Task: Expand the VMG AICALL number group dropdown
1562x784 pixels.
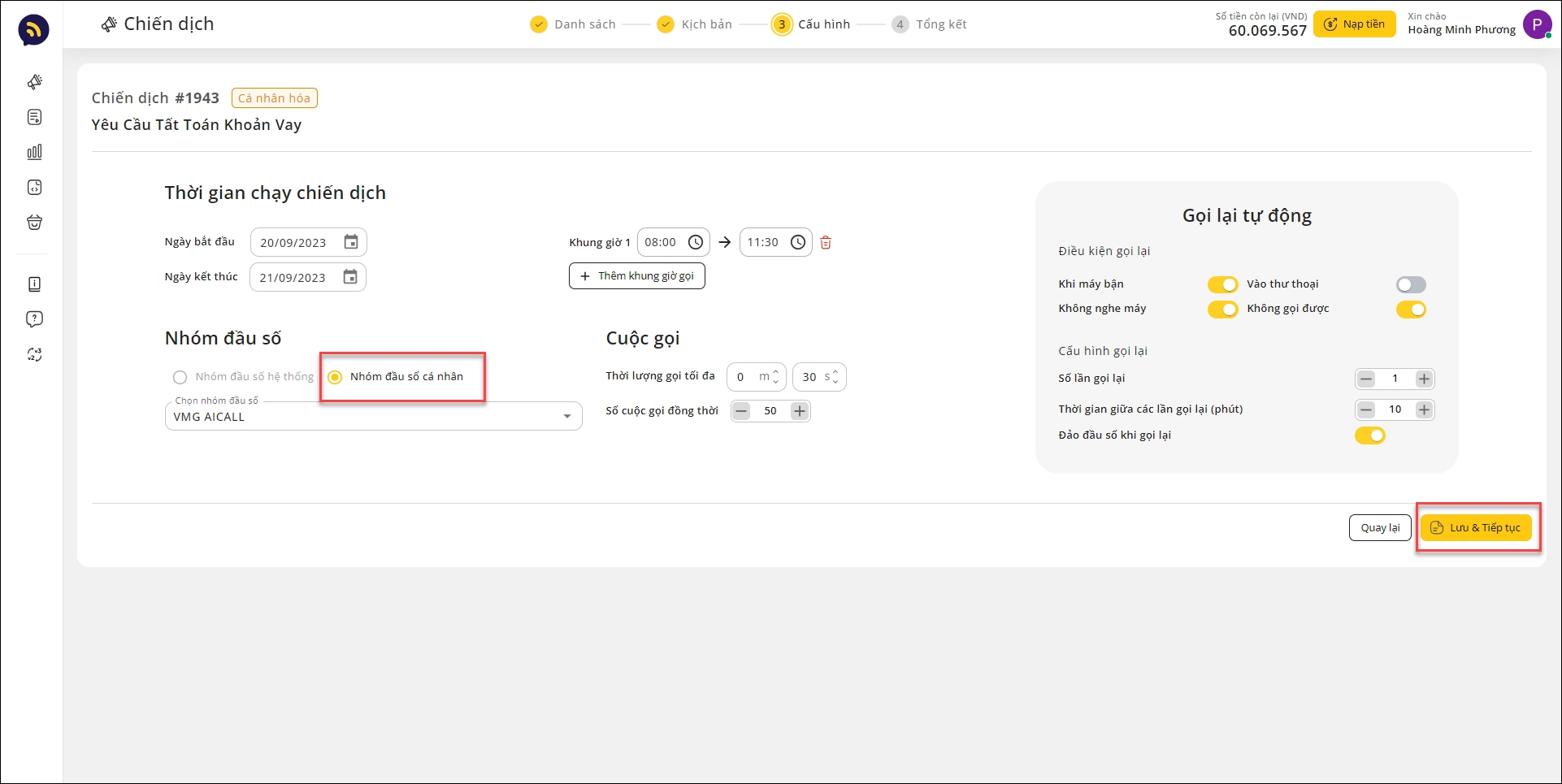Action: 566,417
